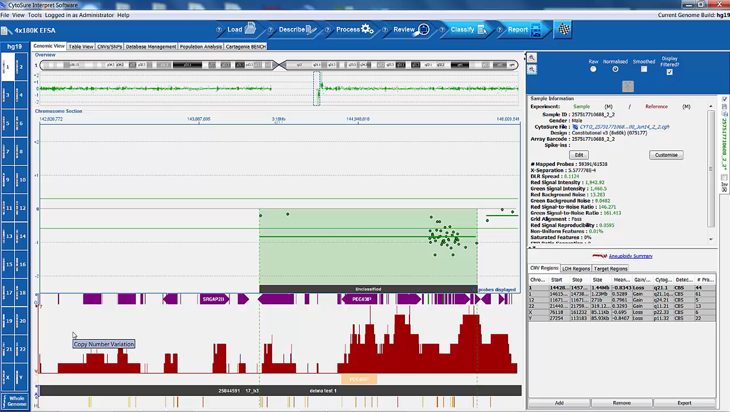Click the Customise button

666,155
